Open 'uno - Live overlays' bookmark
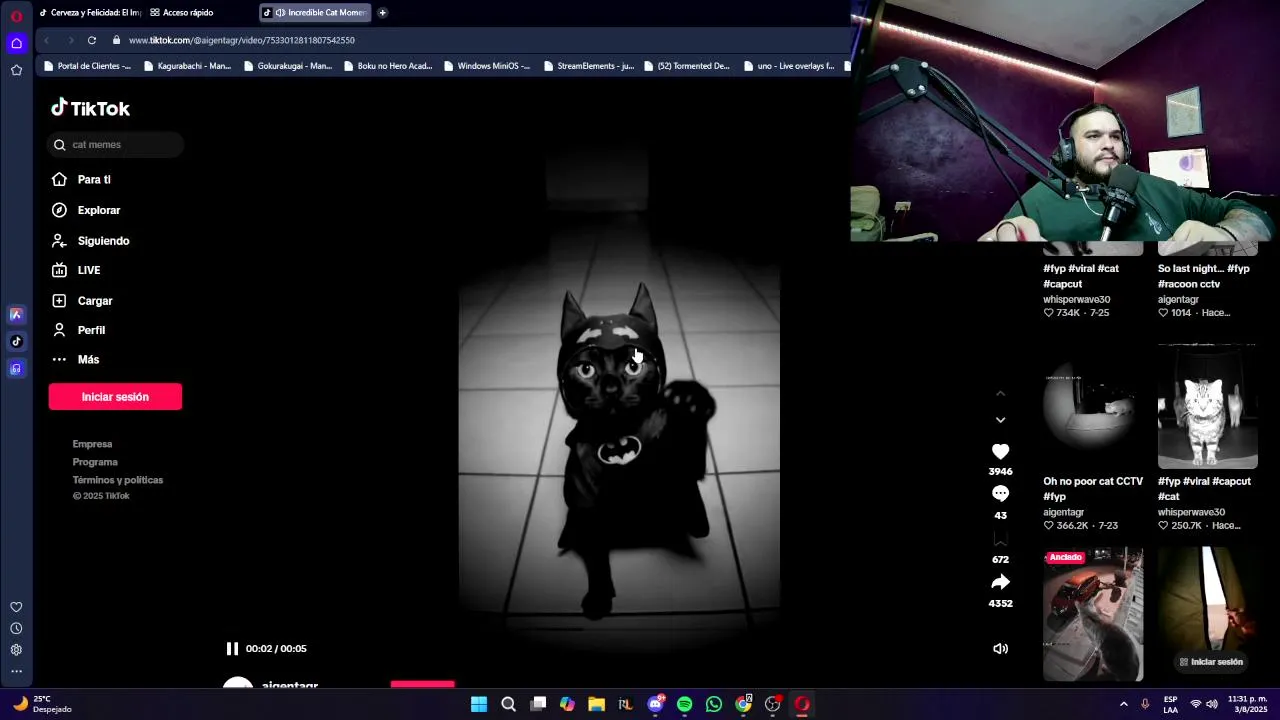 (788, 66)
